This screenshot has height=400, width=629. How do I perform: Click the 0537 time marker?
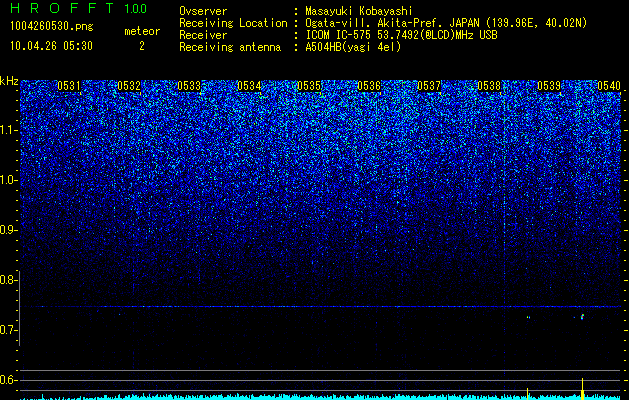[429, 86]
